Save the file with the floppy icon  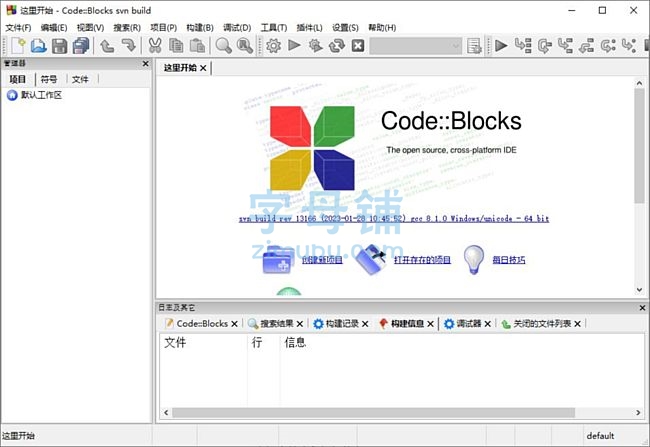59,46
